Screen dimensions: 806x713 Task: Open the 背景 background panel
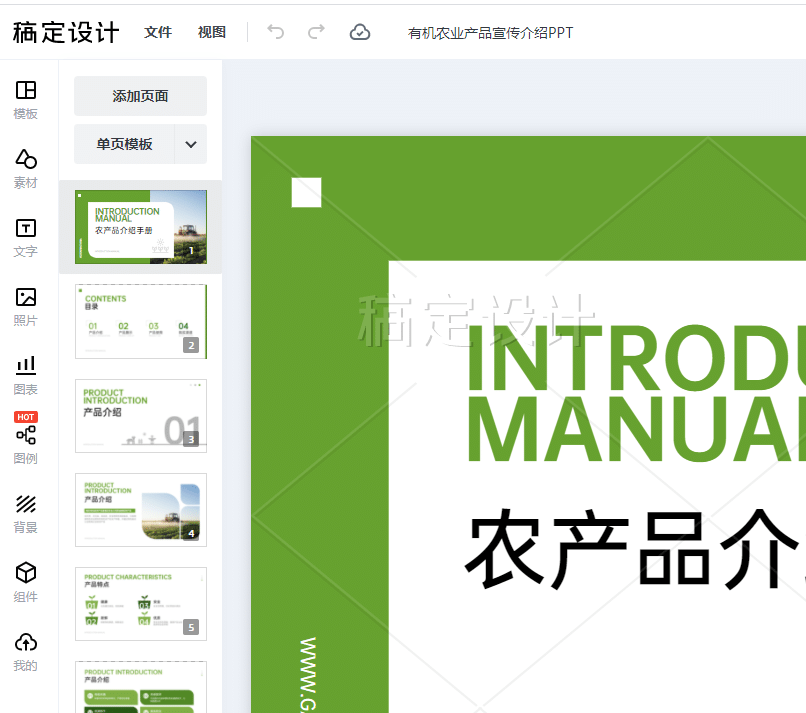(25, 514)
